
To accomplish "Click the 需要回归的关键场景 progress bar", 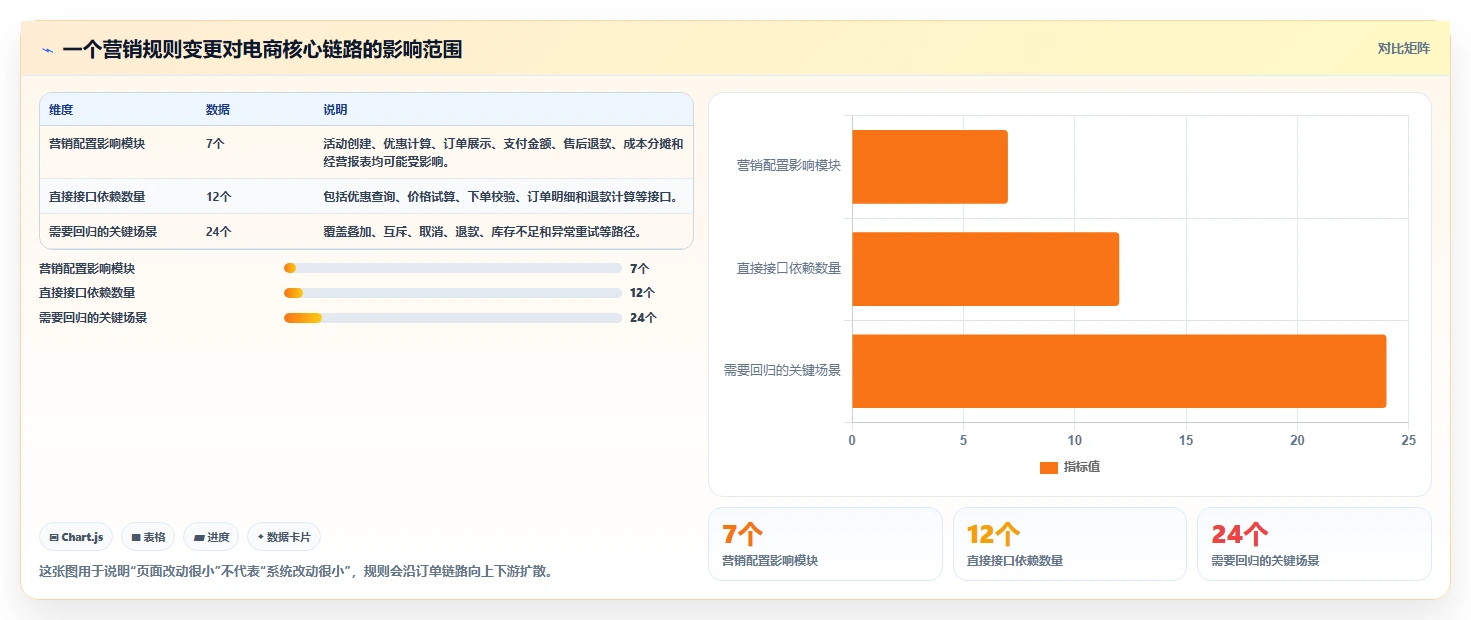I will pyautogui.click(x=453, y=318).
